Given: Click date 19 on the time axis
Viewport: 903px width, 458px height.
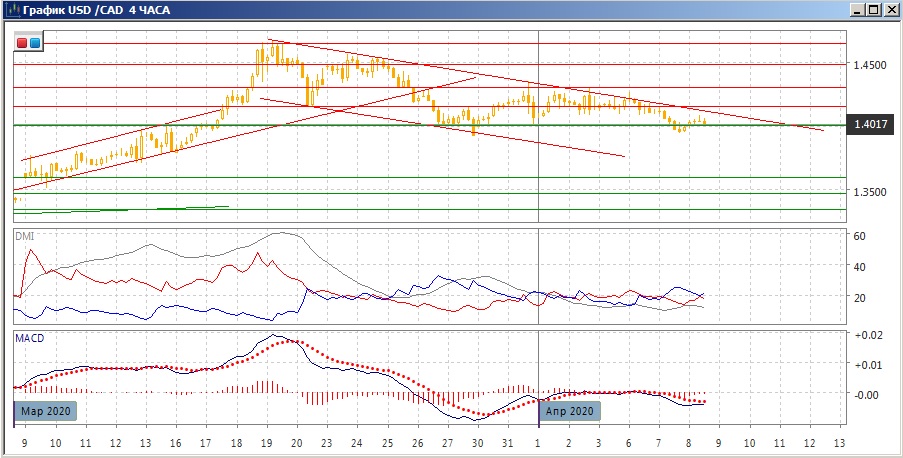Looking at the screenshot, I should coord(267,443).
